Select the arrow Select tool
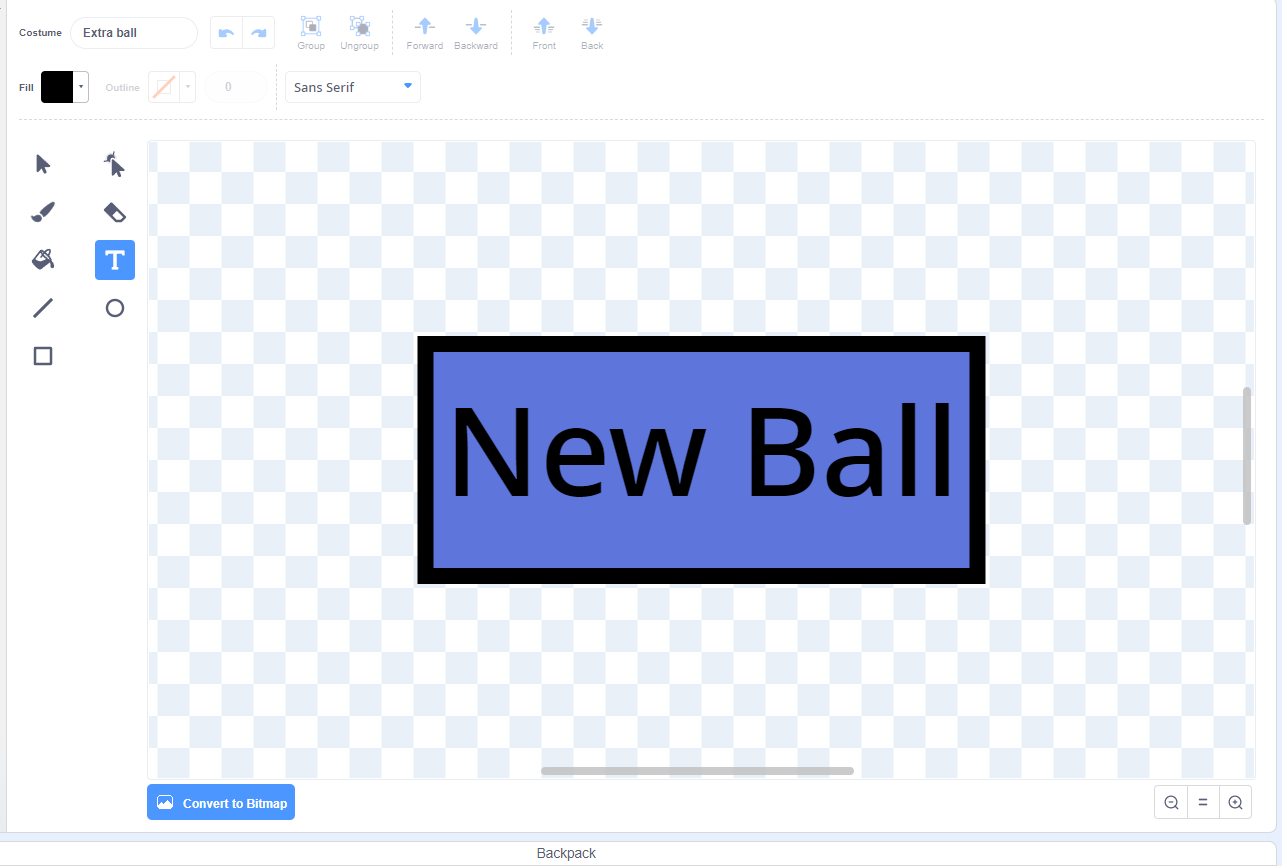The image size is (1282, 866). click(42, 163)
